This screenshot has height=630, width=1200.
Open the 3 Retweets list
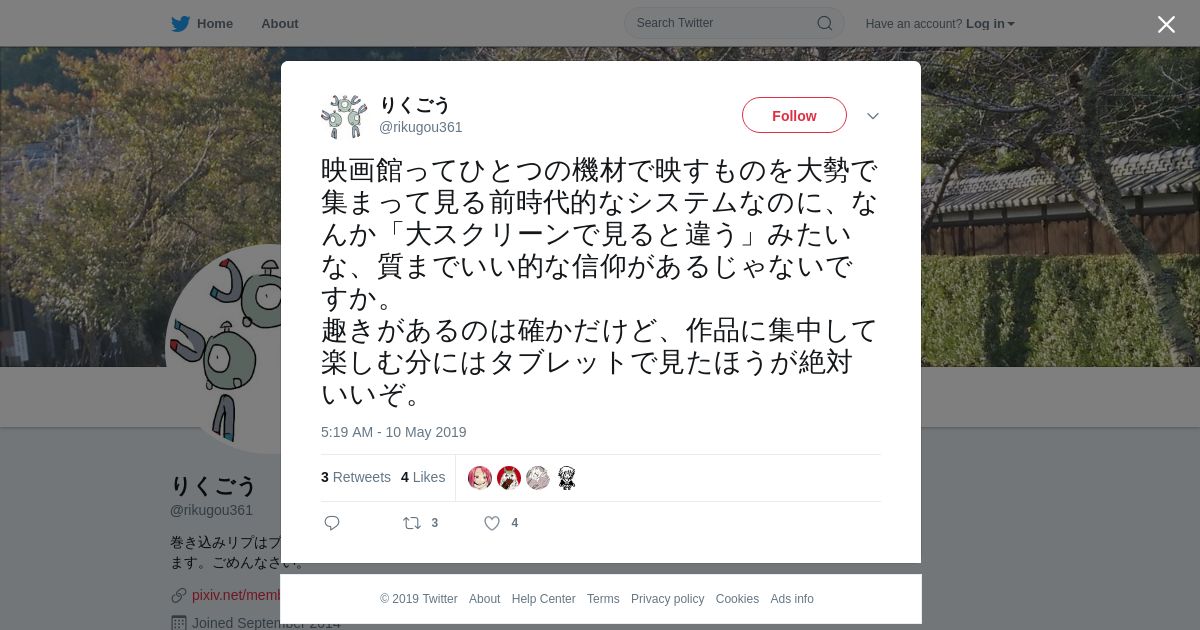coord(356,477)
